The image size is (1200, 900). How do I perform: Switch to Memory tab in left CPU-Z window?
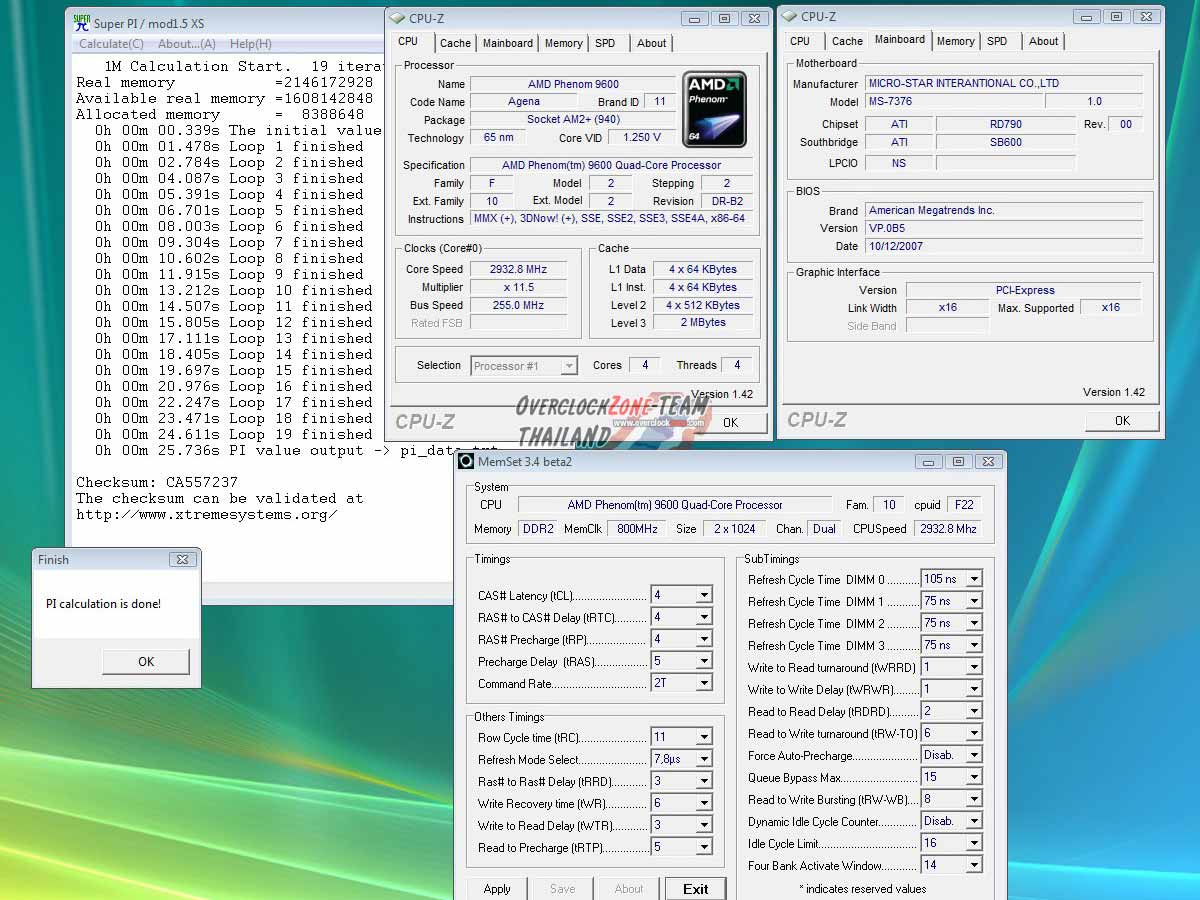point(564,43)
